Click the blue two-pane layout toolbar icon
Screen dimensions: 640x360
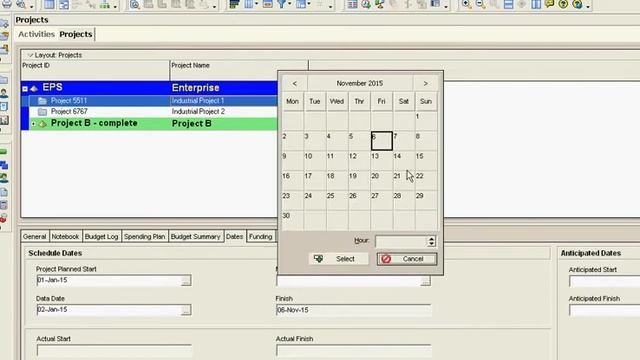tap(536, 4)
